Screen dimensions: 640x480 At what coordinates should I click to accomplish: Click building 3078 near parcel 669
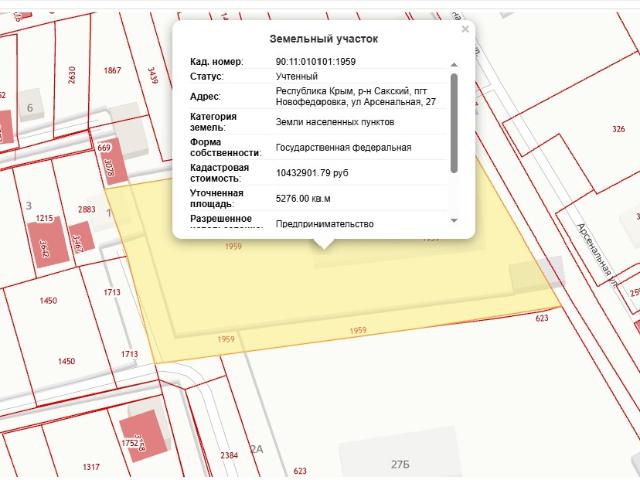(113, 162)
